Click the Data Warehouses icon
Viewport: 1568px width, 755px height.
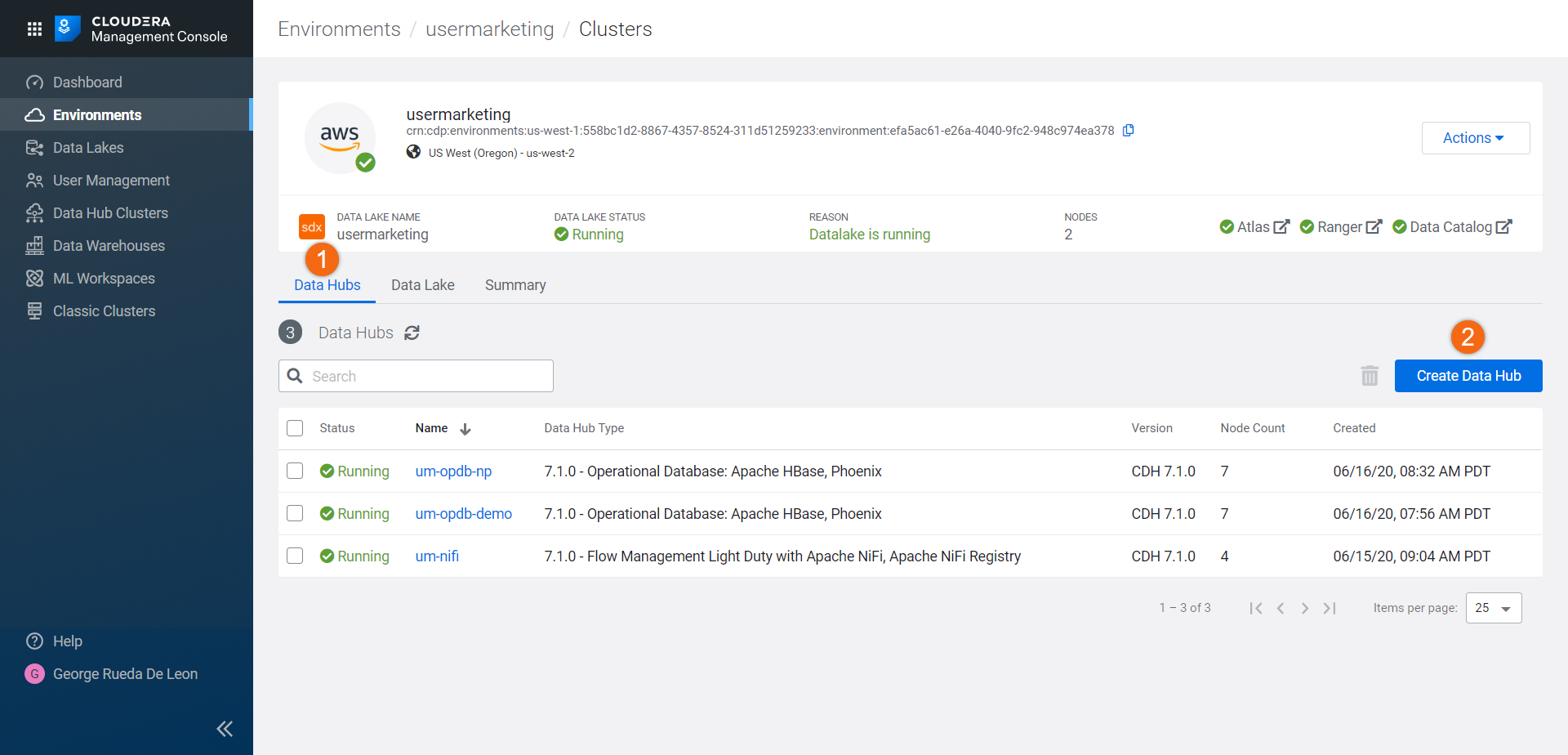[x=34, y=246]
